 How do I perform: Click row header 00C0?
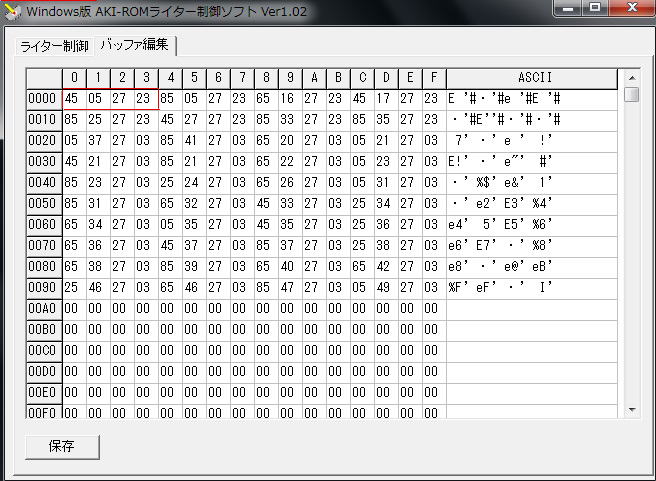44,351
